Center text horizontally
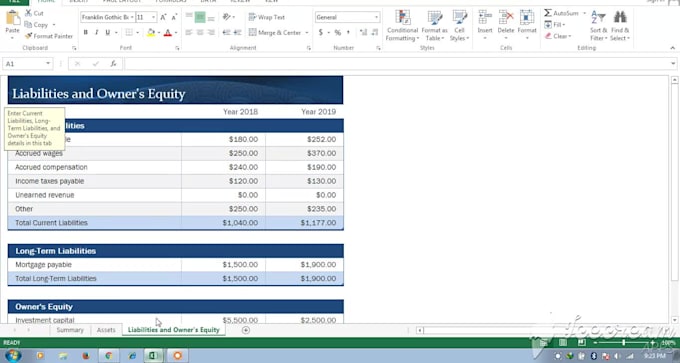The height and width of the screenshot is (363, 680). click(200, 33)
